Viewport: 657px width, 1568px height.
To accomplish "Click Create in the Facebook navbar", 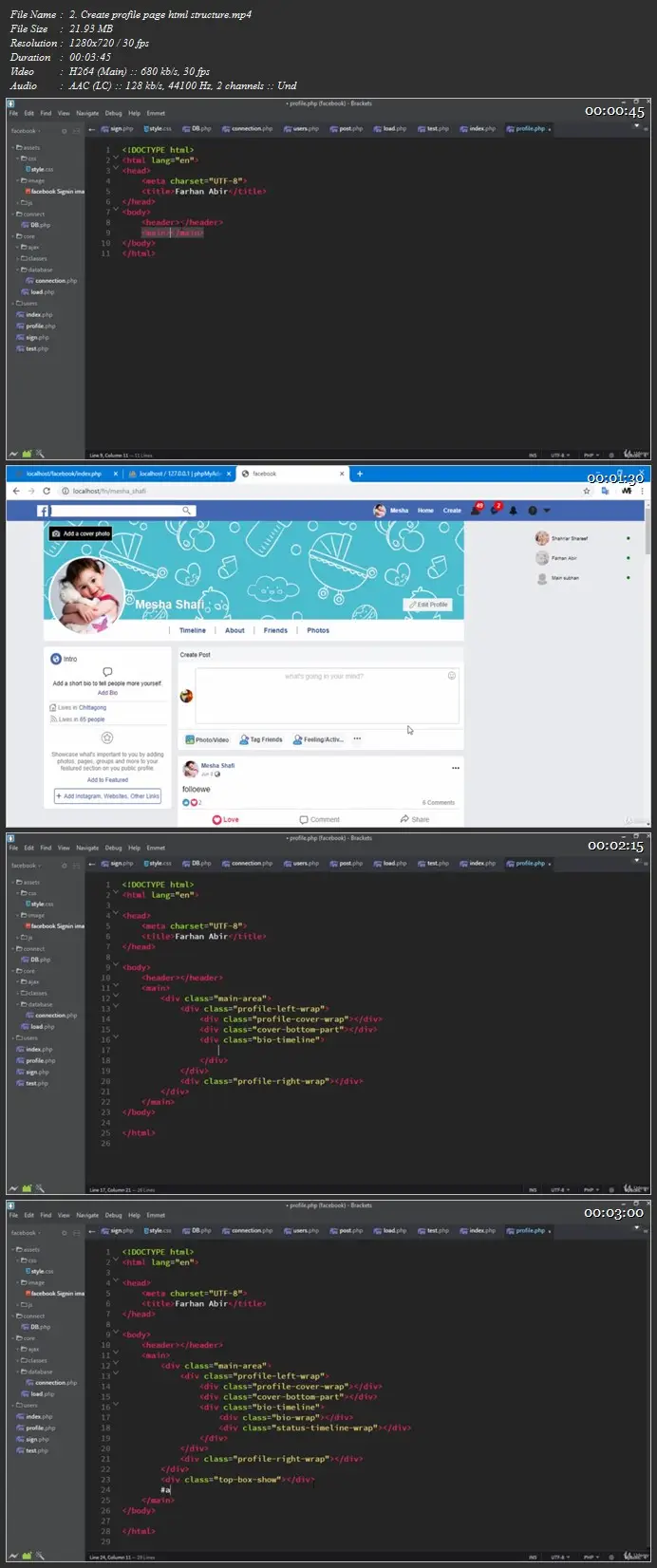I will click(452, 511).
